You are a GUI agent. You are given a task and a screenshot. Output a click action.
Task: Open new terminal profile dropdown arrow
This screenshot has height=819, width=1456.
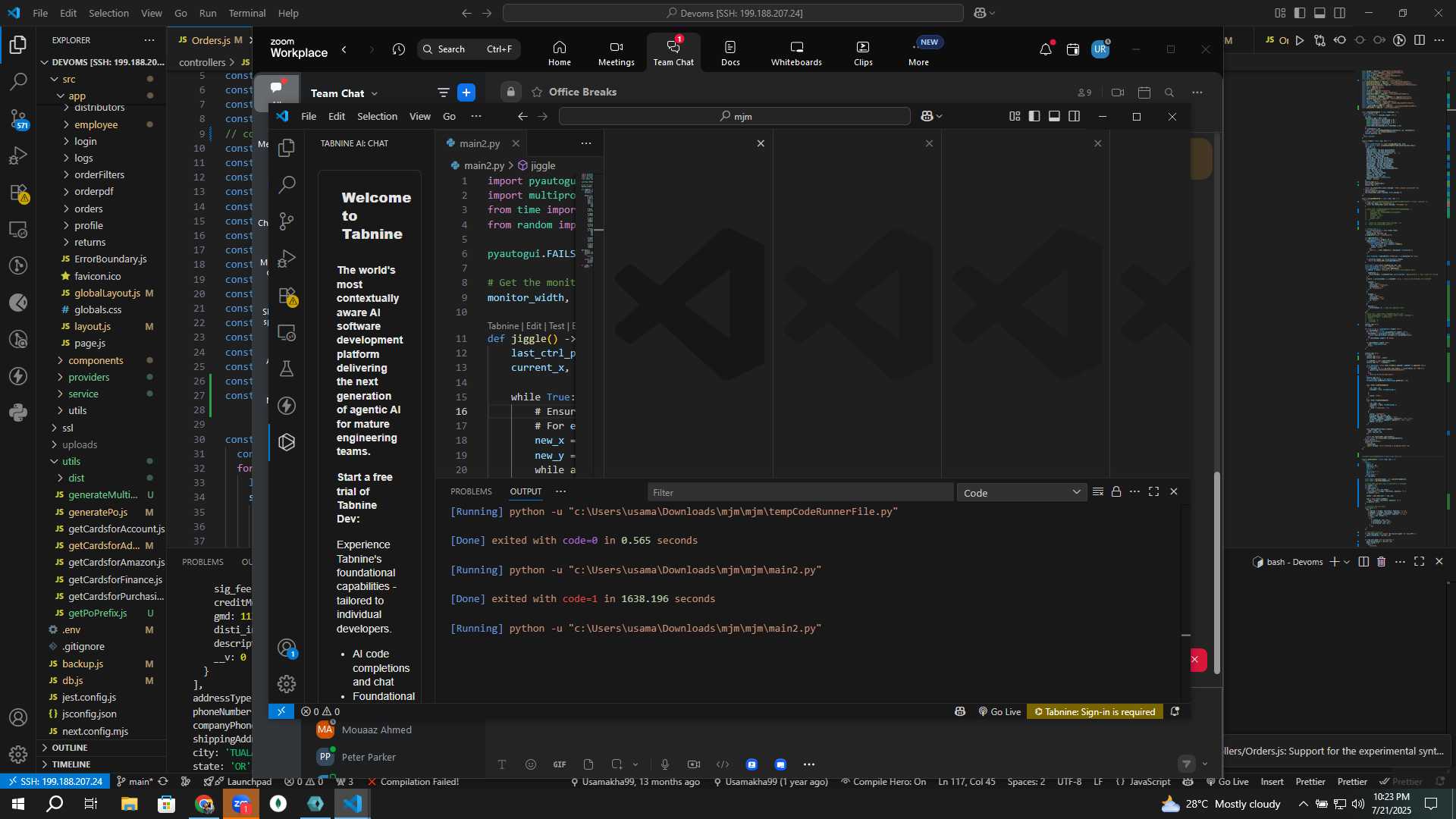point(1347,562)
